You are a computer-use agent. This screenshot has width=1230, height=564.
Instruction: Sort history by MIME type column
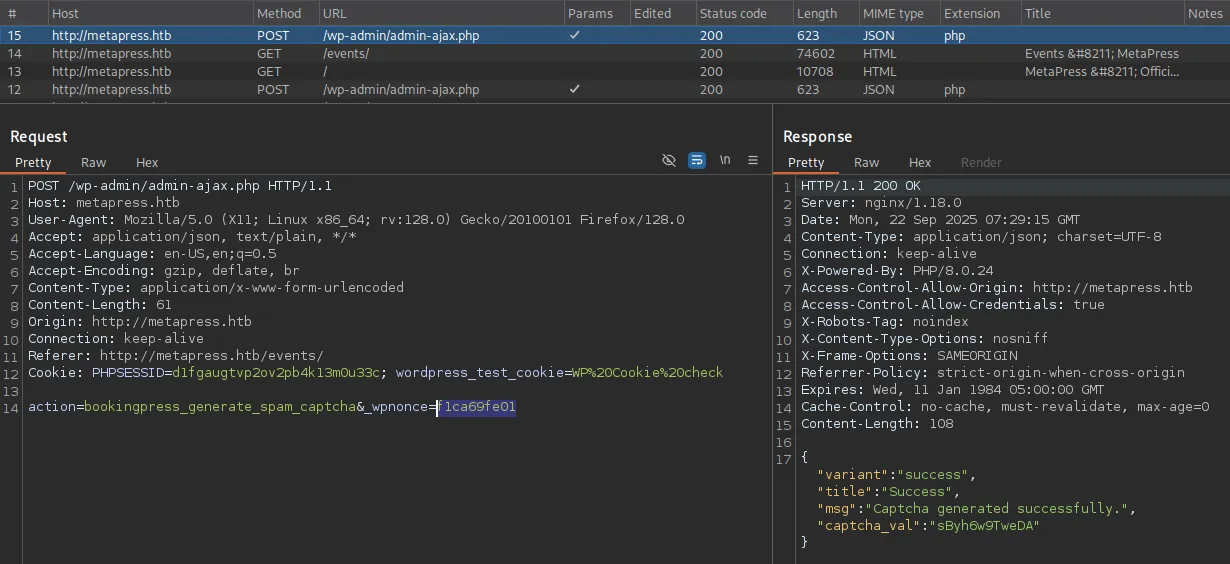point(893,13)
